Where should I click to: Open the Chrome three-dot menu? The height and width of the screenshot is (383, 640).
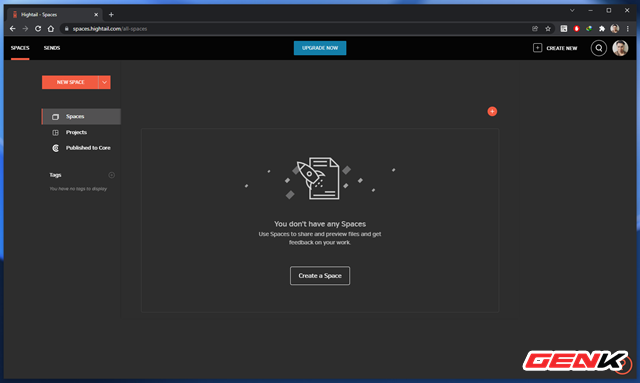pyautogui.click(x=627, y=29)
